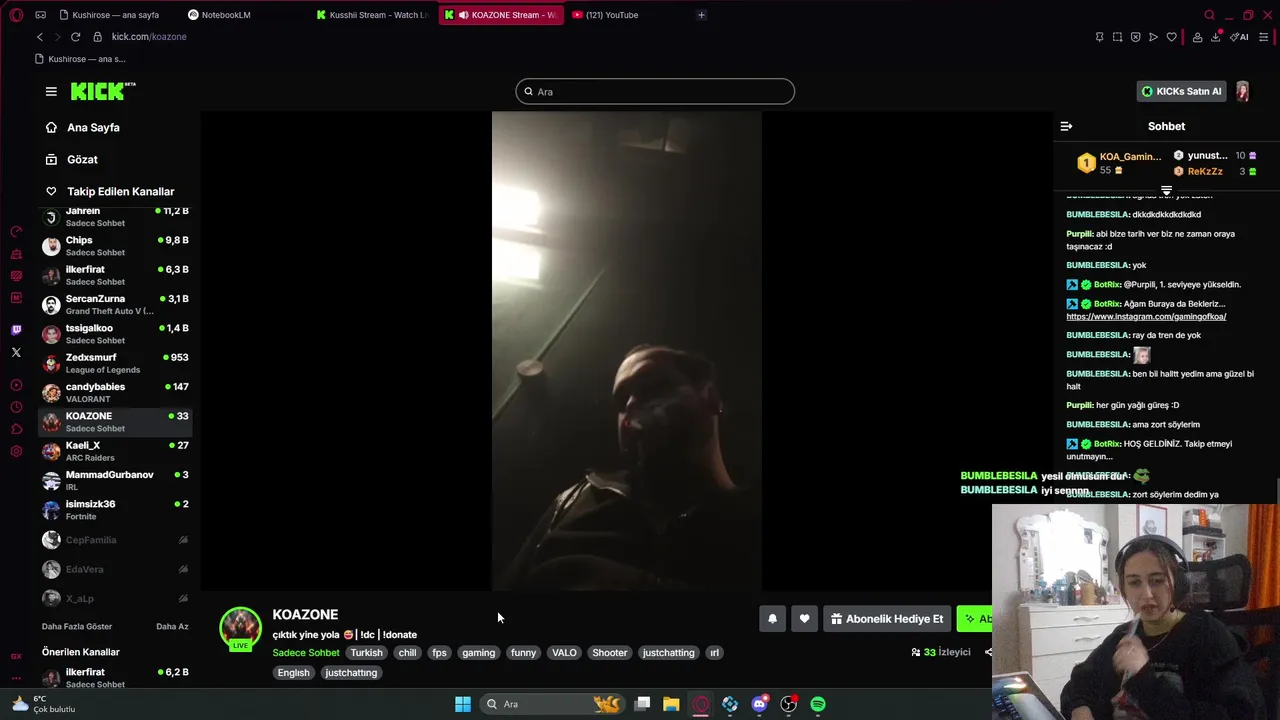Open candybabies channel
The image size is (1280, 720).
click(115, 393)
